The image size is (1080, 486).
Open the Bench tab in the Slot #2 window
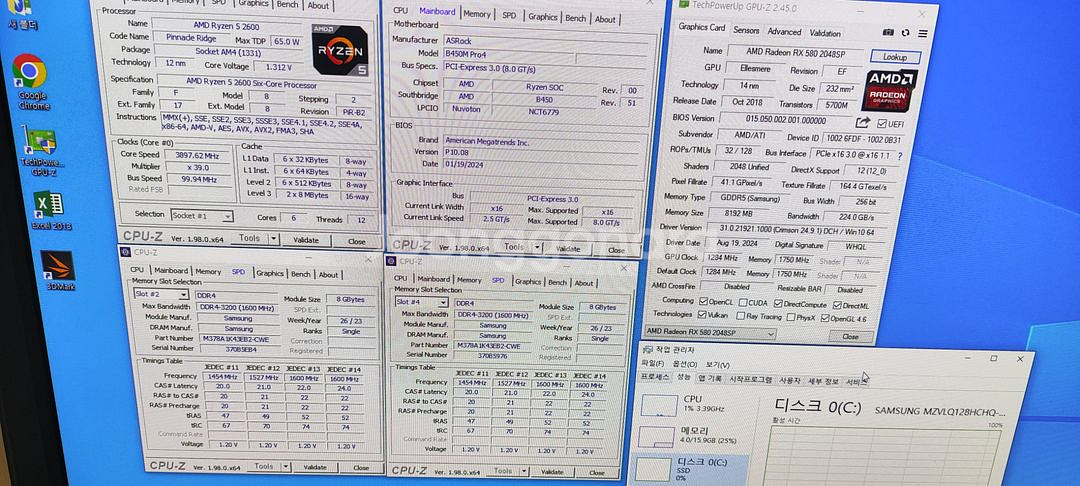coord(300,274)
